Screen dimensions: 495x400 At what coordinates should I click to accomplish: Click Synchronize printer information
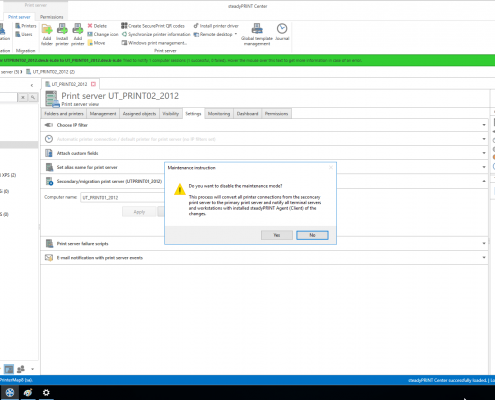coord(156,34)
